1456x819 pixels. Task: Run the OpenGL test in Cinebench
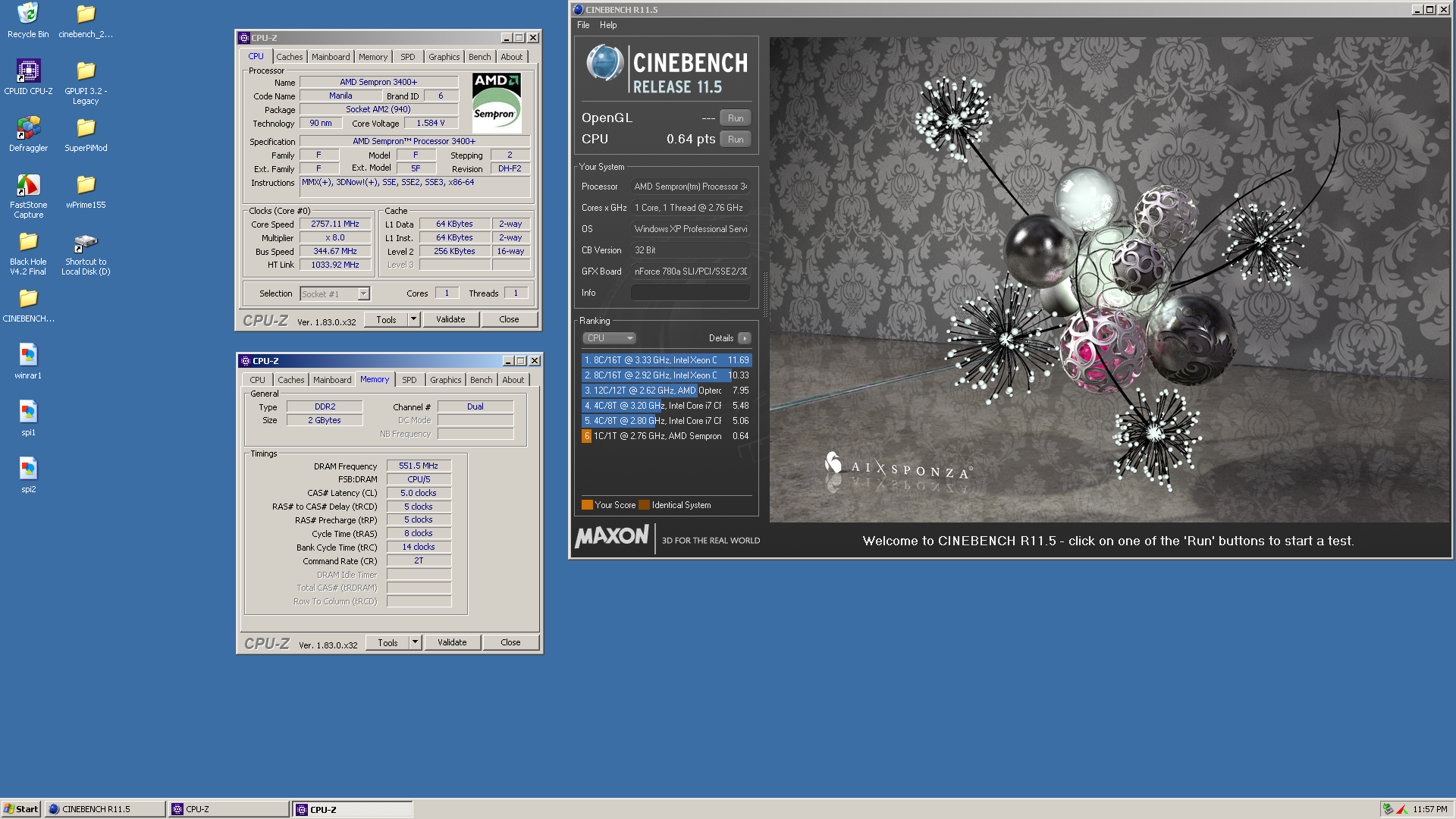(736, 118)
